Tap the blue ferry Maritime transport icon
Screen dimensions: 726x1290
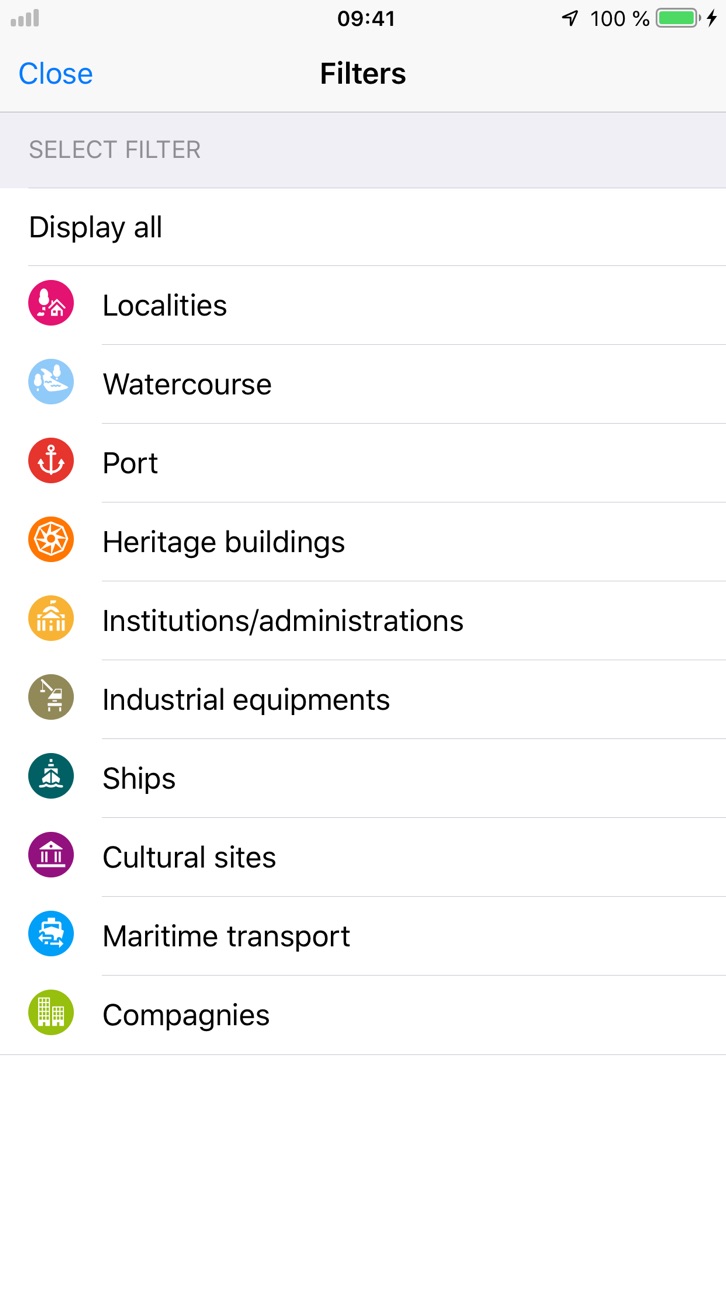click(x=51, y=935)
